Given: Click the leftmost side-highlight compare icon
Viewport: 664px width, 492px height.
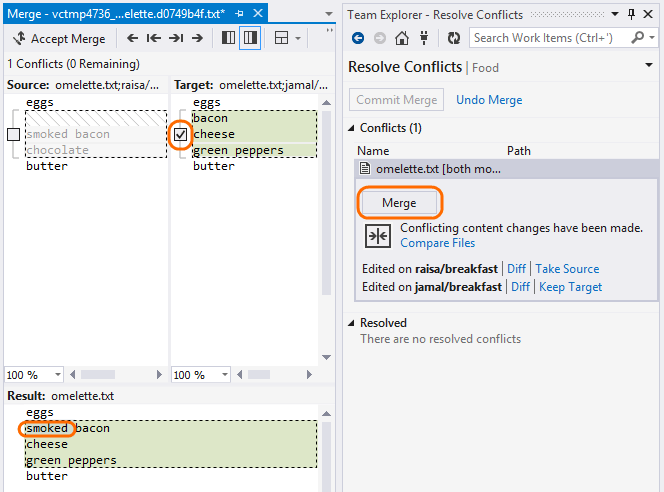Looking at the screenshot, I should pos(228,38).
